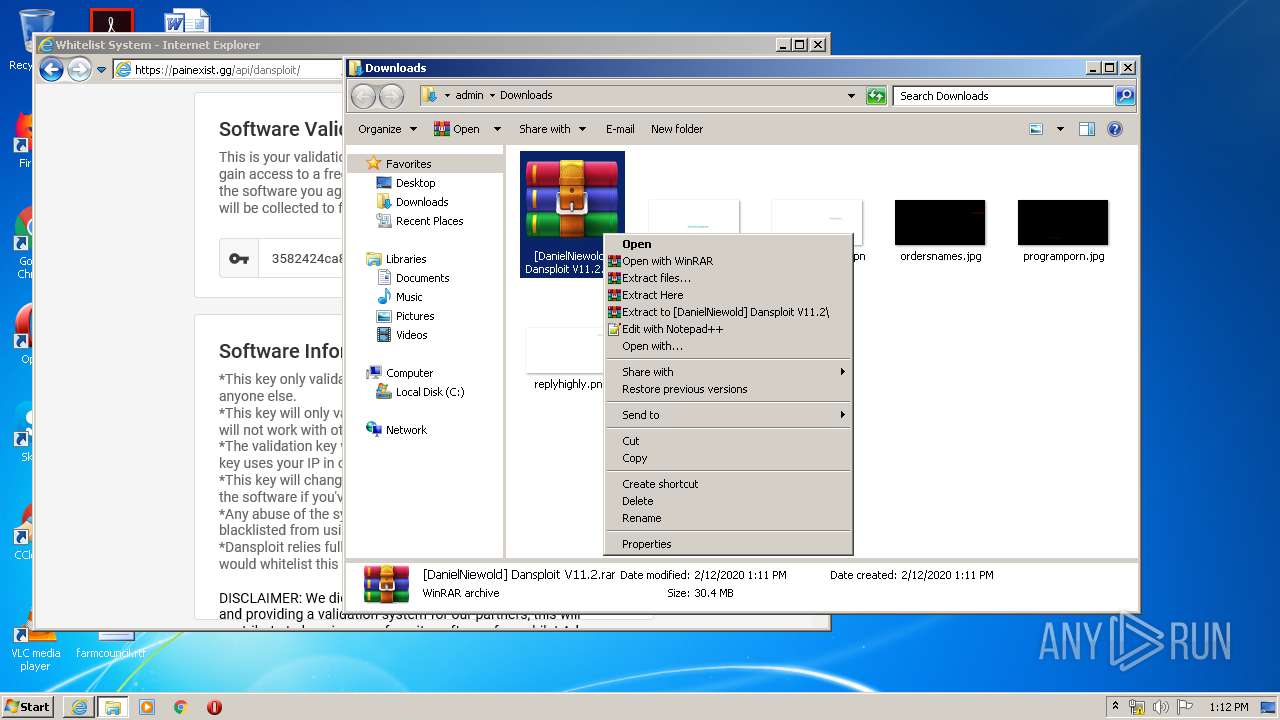Open Internet Explorer recent pages dropdown
1280x720 pixels.
point(101,70)
